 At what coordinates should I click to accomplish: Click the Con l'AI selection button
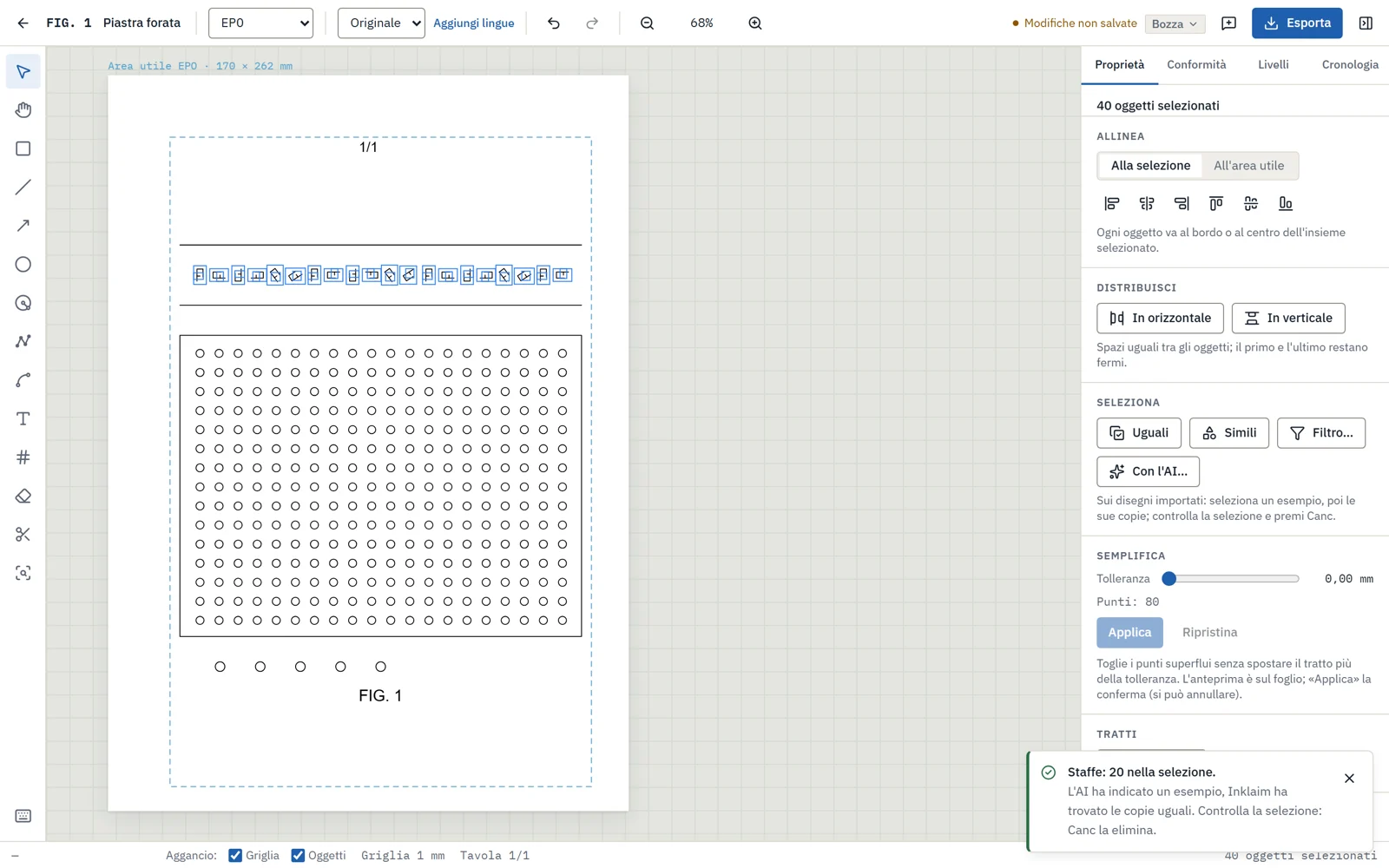[x=1148, y=471]
